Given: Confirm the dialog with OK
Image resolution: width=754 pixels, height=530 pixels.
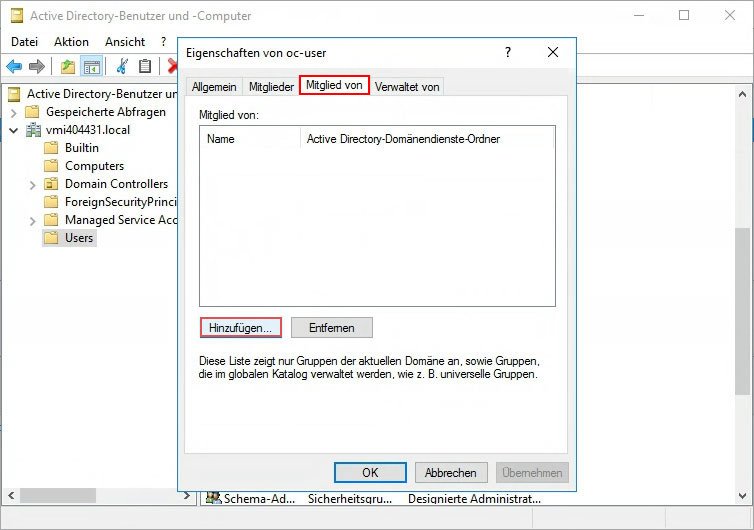Looking at the screenshot, I should [x=370, y=472].
